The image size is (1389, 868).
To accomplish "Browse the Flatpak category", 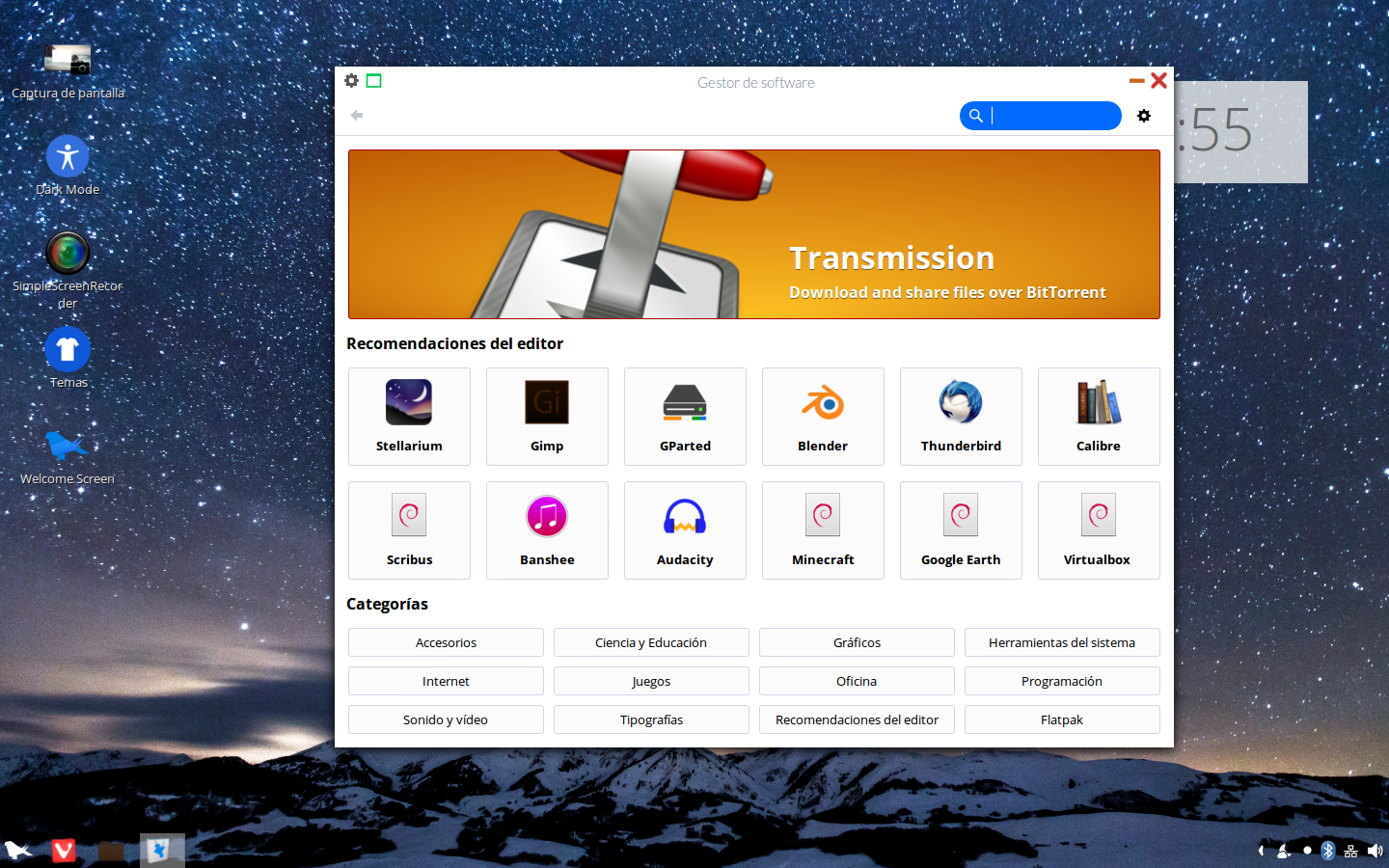I will pos(1062,719).
